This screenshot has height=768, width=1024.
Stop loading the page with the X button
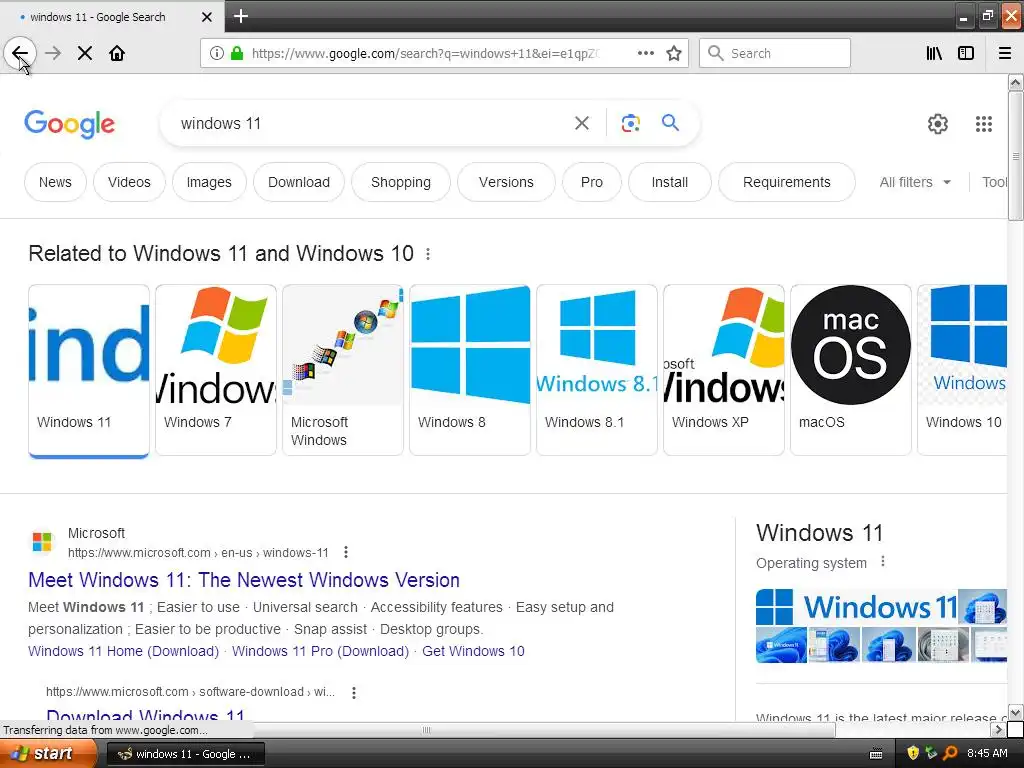click(x=85, y=53)
